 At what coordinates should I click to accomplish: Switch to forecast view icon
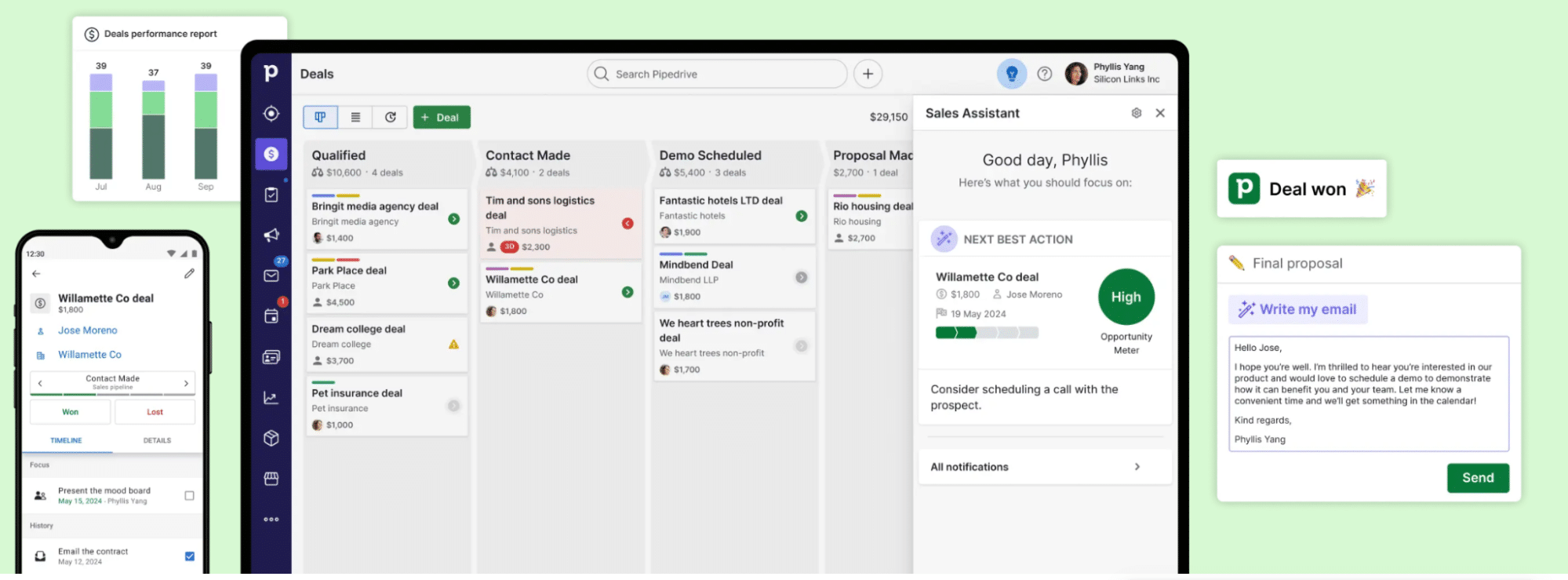(x=390, y=117)
